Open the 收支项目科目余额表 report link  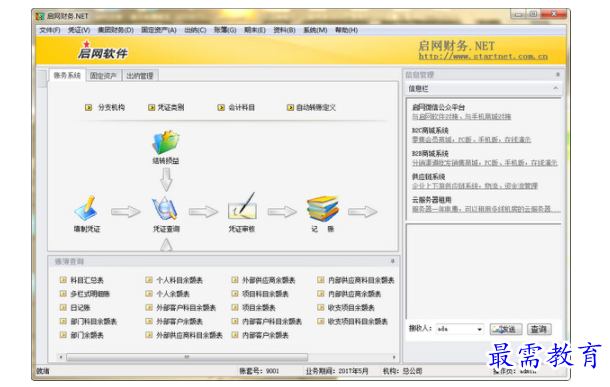[x=358, y=321]
